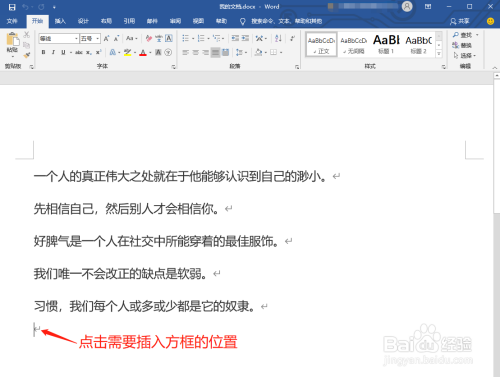Center align the paragraph

tap(196, 52)
